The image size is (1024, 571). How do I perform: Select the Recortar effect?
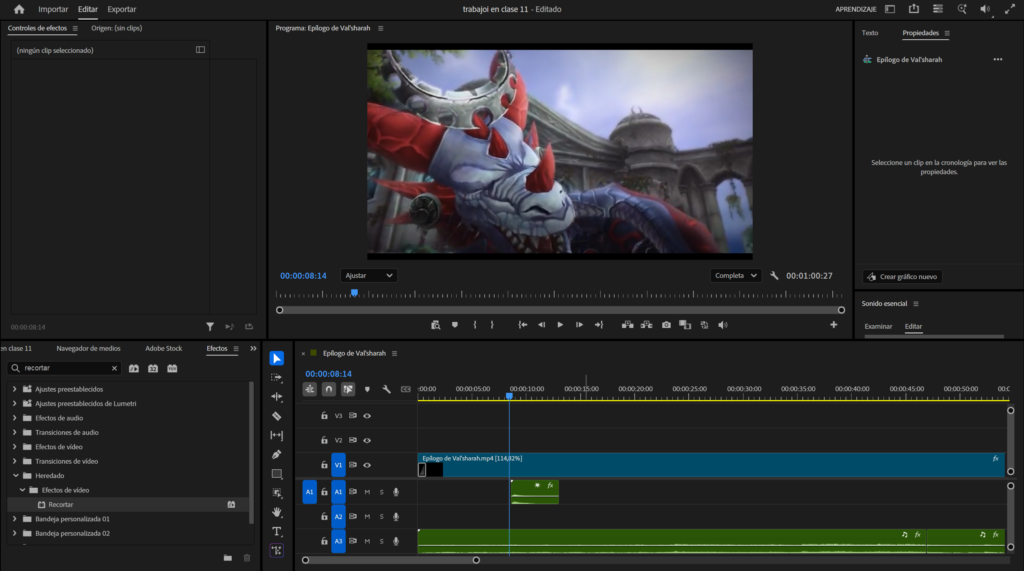coord(61,504)
